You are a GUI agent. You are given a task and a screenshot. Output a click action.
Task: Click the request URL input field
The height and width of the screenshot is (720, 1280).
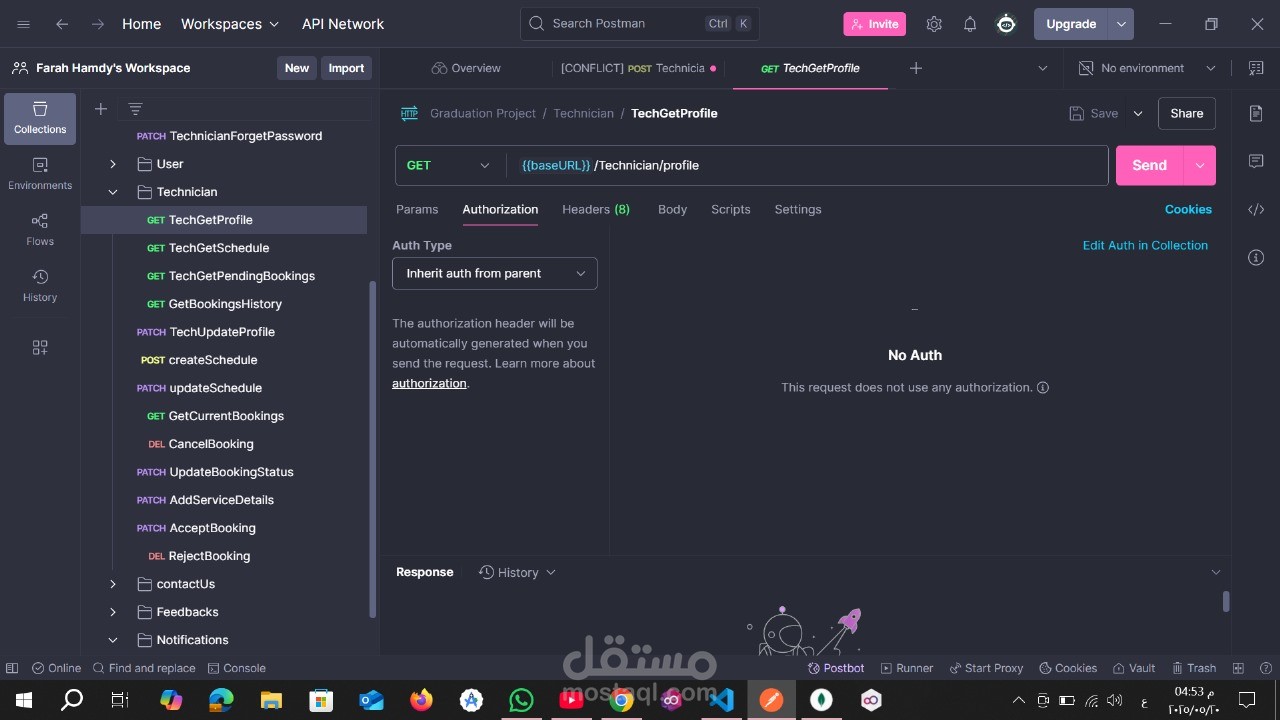click(x=808, y=166)
